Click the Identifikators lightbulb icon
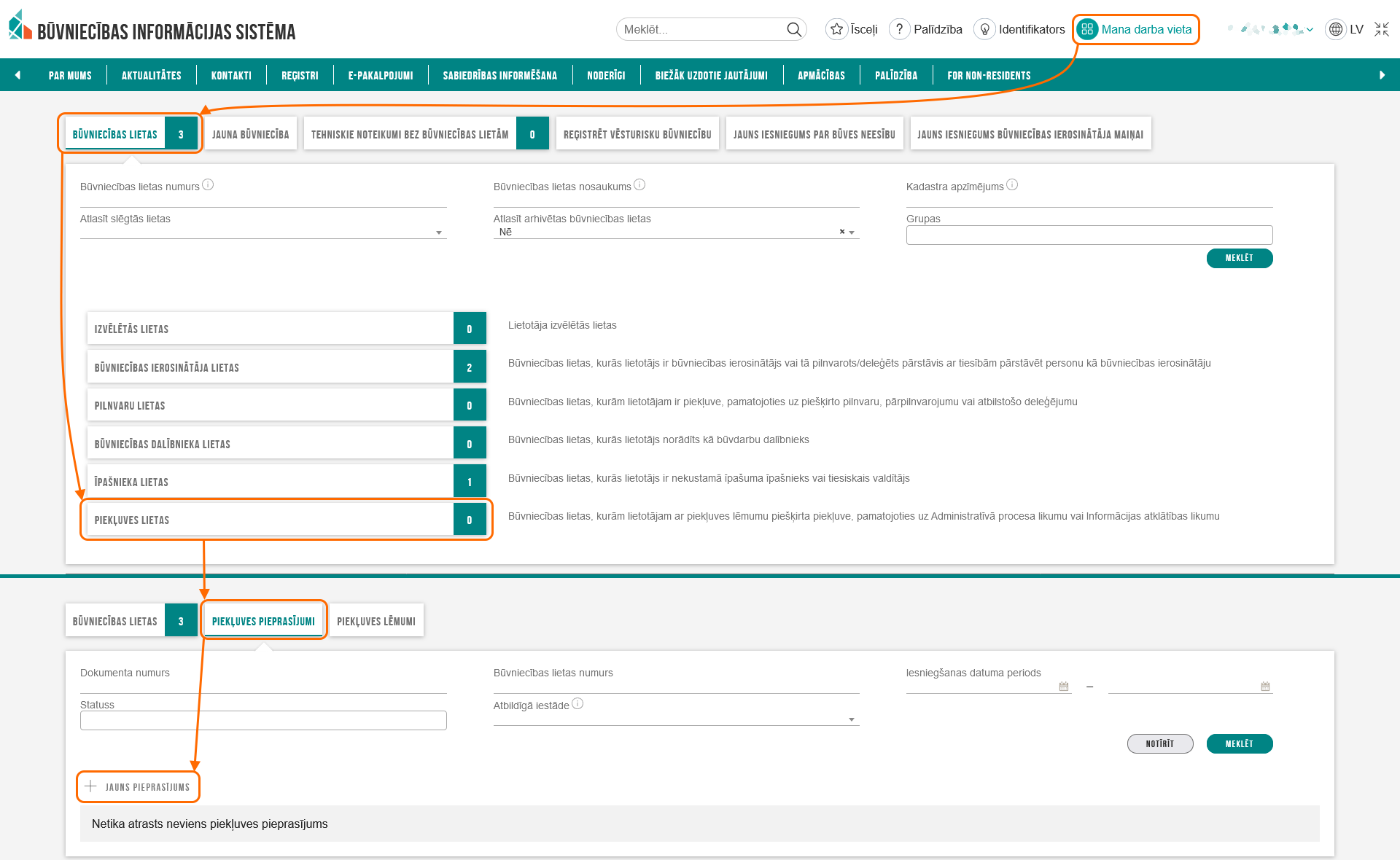The height and width of the screenshot is (860, 1400). click(x=984, y=29)
